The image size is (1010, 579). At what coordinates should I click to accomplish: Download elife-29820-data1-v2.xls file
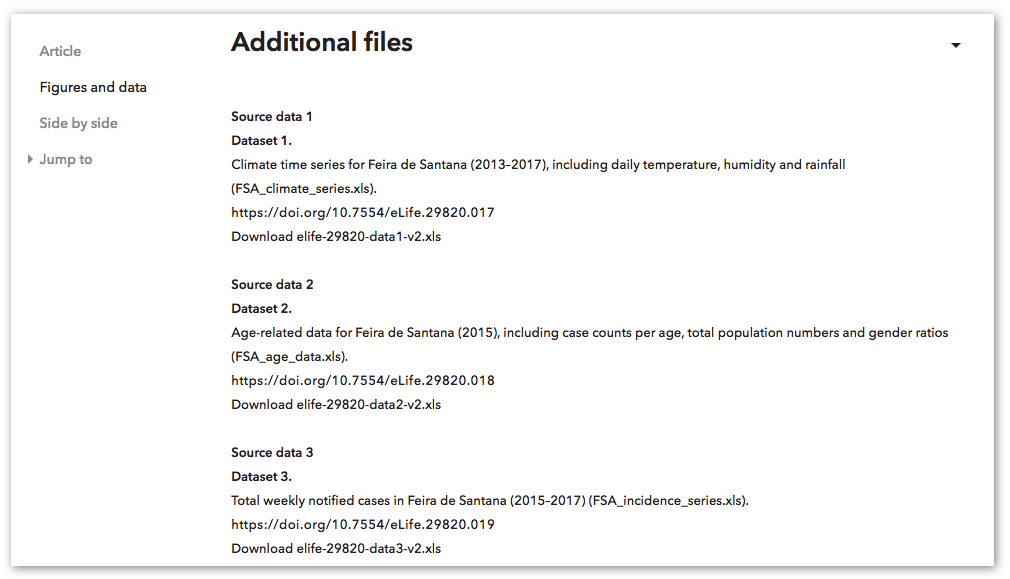pos(336,236)
